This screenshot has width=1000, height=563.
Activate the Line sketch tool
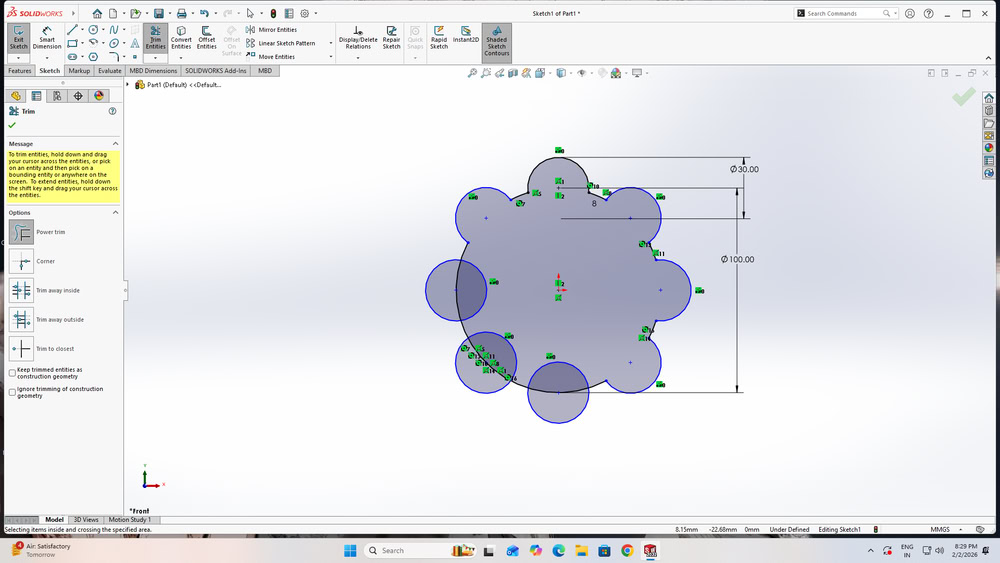coord(72,30)
